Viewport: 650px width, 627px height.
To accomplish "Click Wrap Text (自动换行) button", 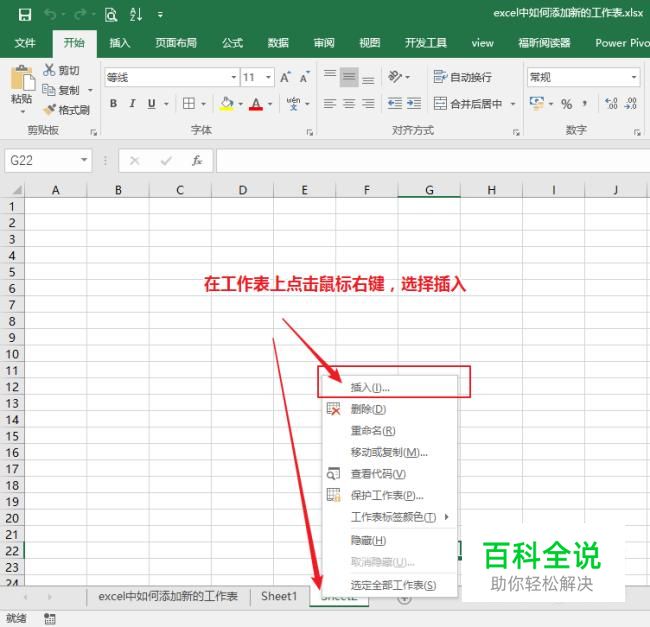I will pyautogui.click(x=463, y=77).
